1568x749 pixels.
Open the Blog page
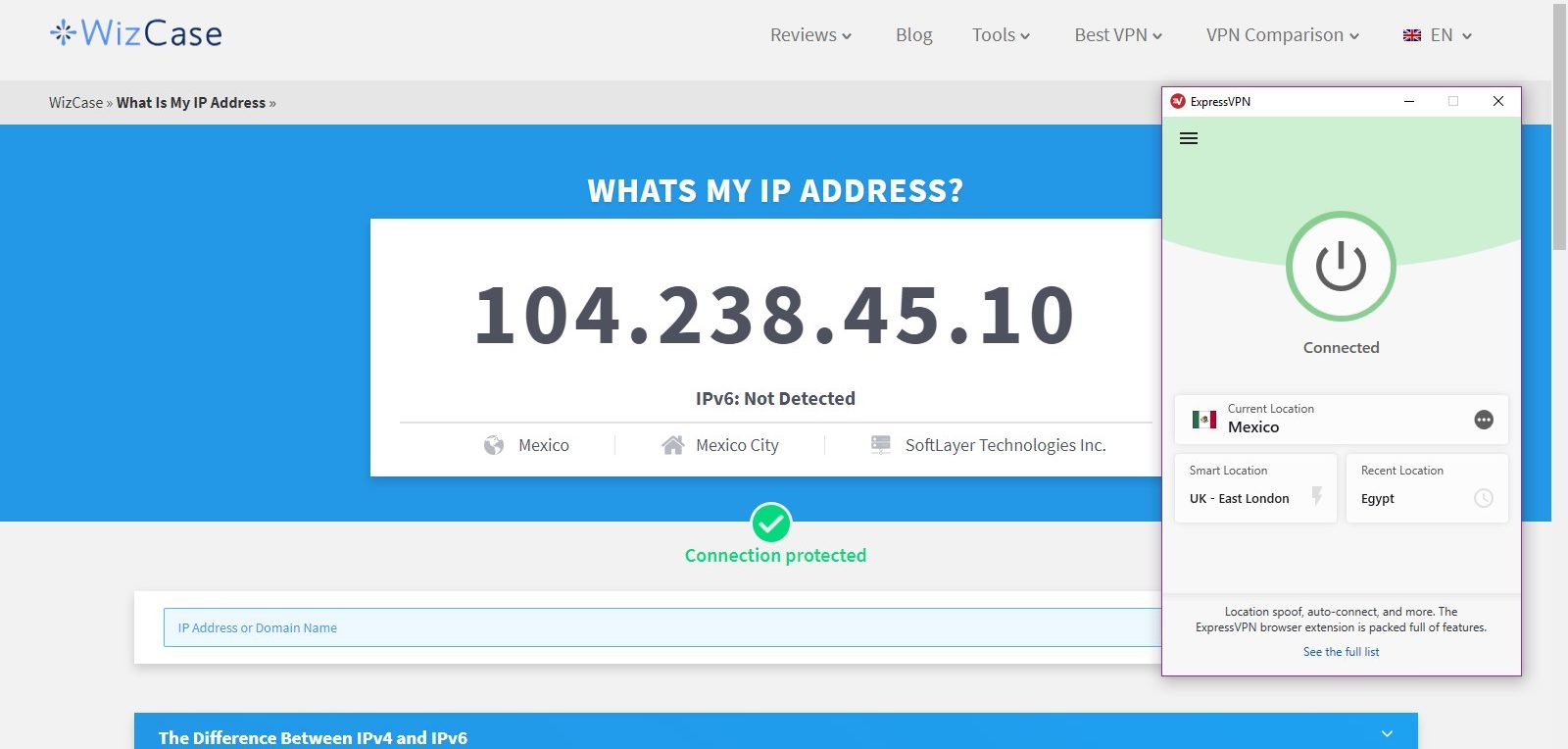click(x=913, y=35)
